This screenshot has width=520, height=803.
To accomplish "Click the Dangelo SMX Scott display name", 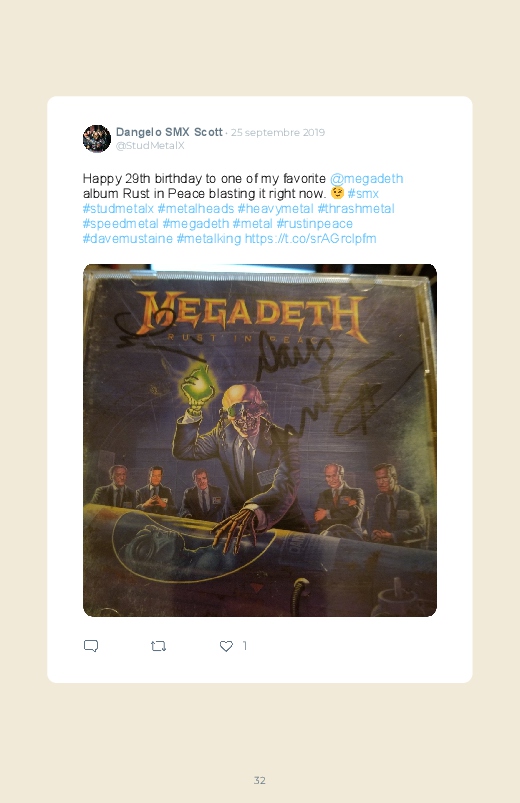I will click(x=169, y=132).
